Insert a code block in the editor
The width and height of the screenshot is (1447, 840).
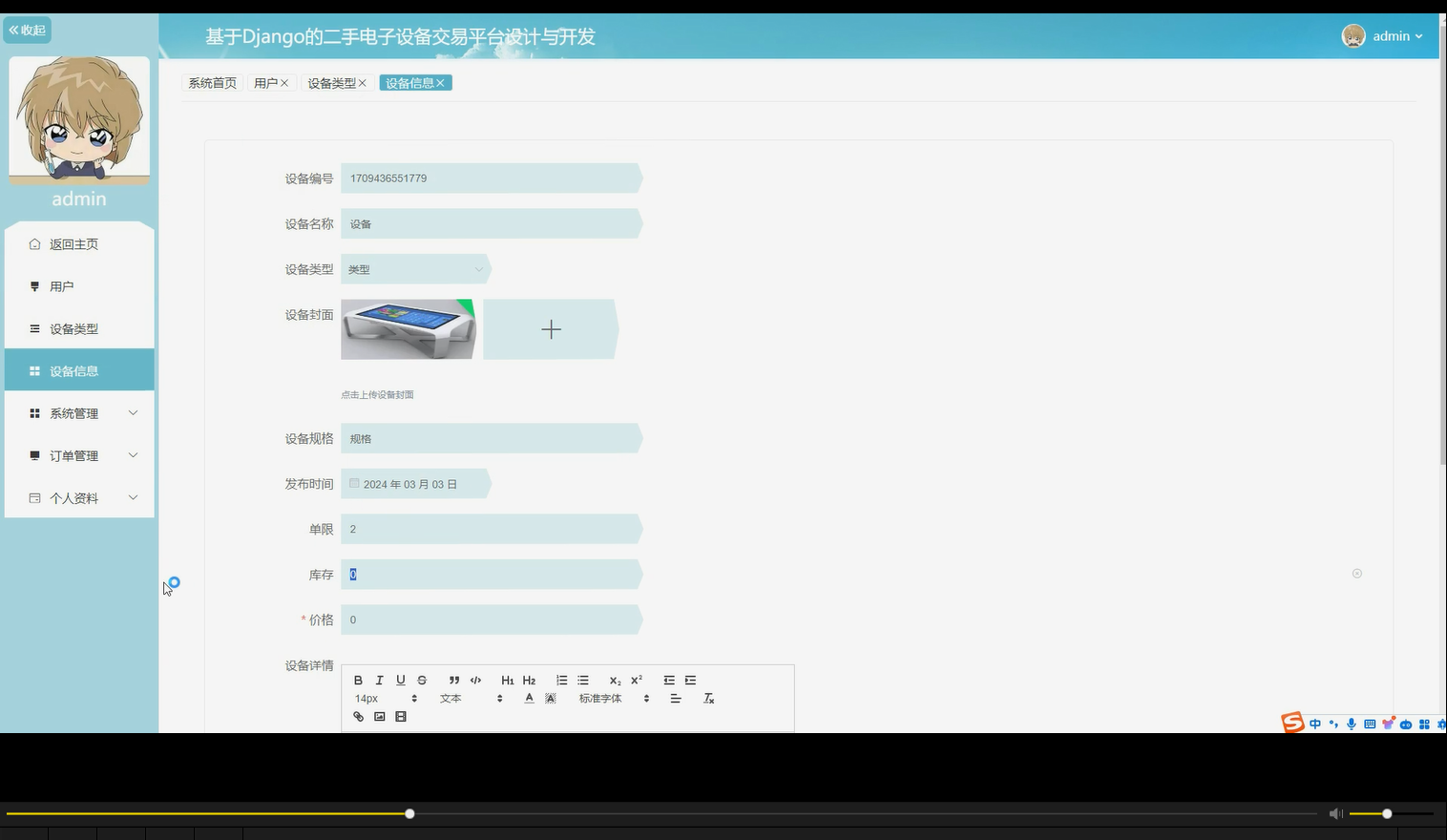point(475,681)
